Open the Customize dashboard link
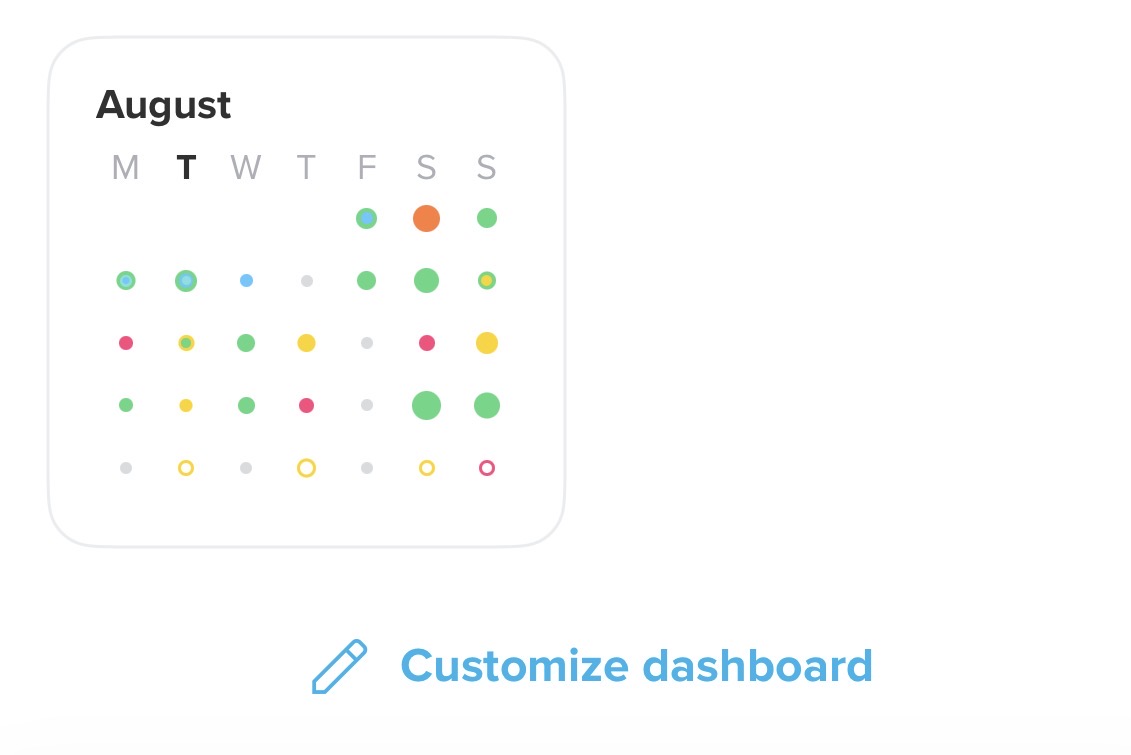1131x755 pixels. pos(636,666)
